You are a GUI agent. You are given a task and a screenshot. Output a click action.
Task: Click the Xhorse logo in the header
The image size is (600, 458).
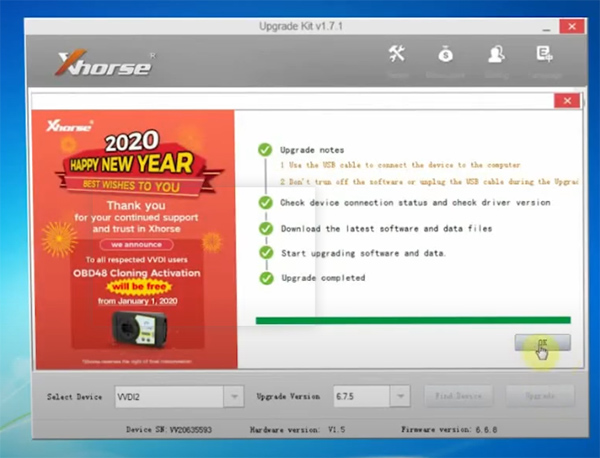coord(104,63)
